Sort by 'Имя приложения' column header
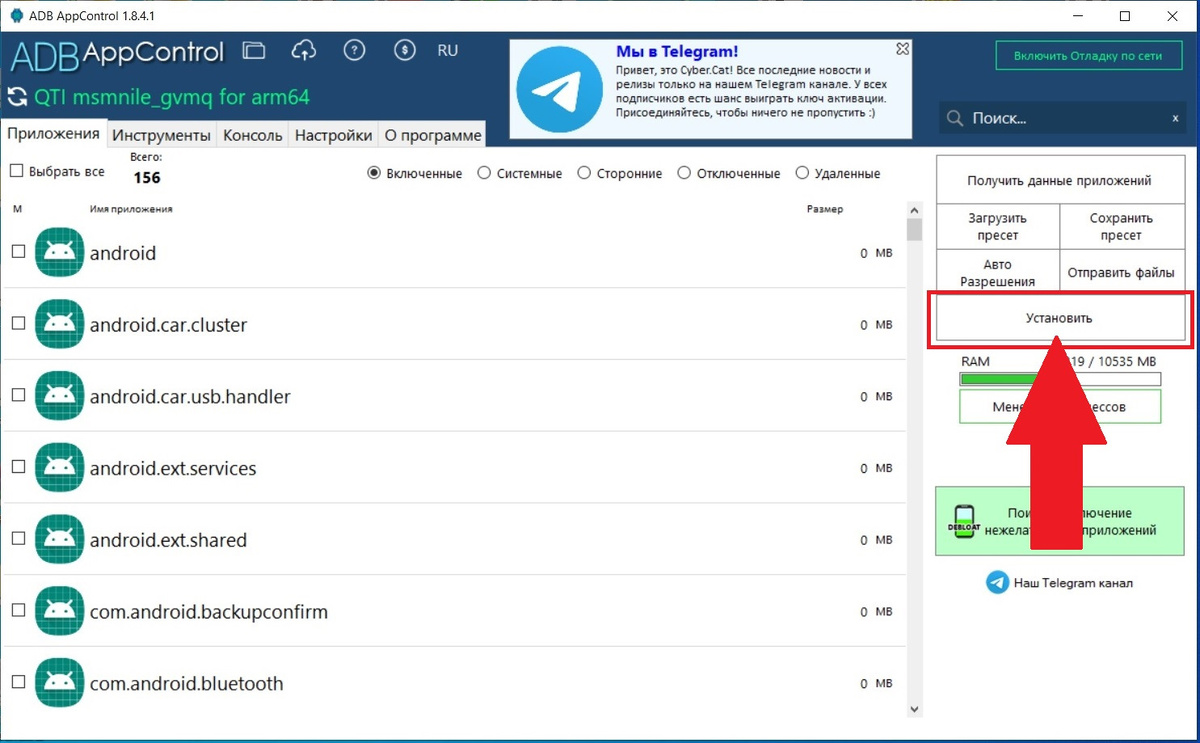This screenshot has height=743, width=1200. click(131, 209)
